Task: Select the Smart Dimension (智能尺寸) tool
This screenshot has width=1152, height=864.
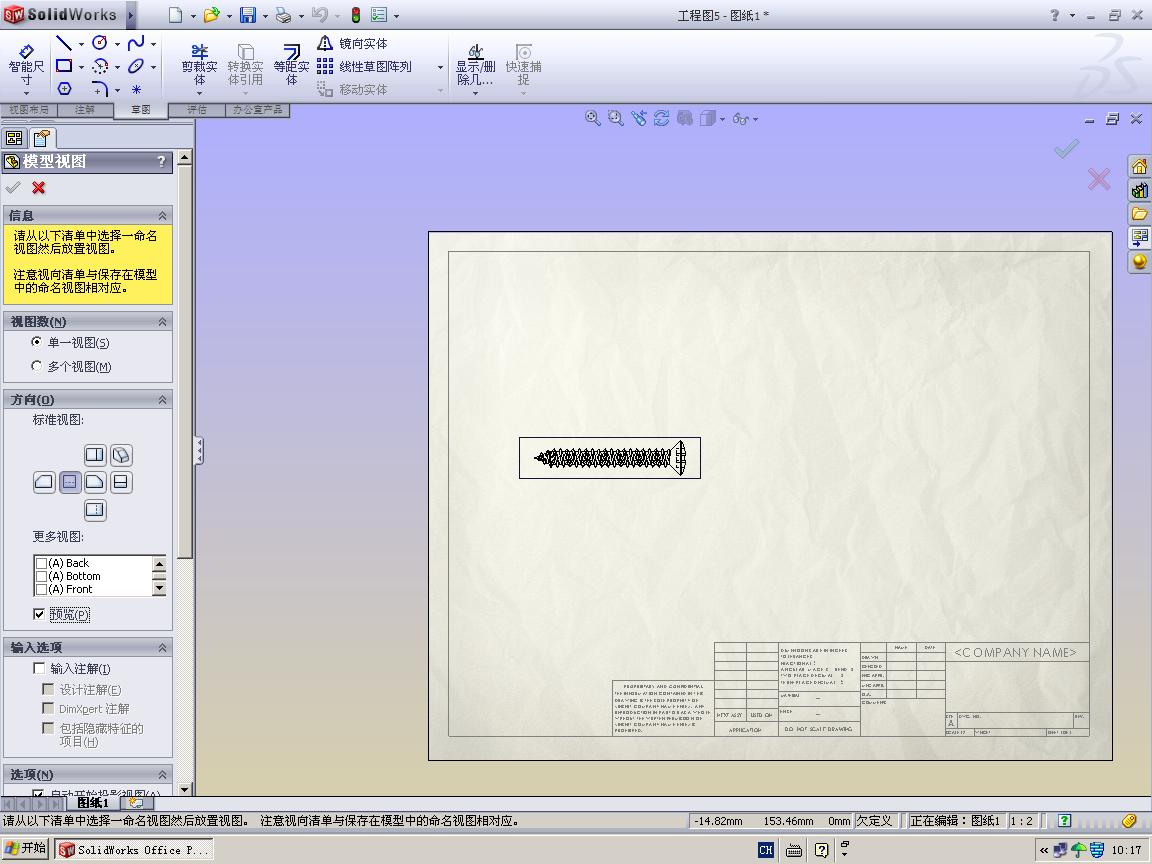Action: point(26,65)
